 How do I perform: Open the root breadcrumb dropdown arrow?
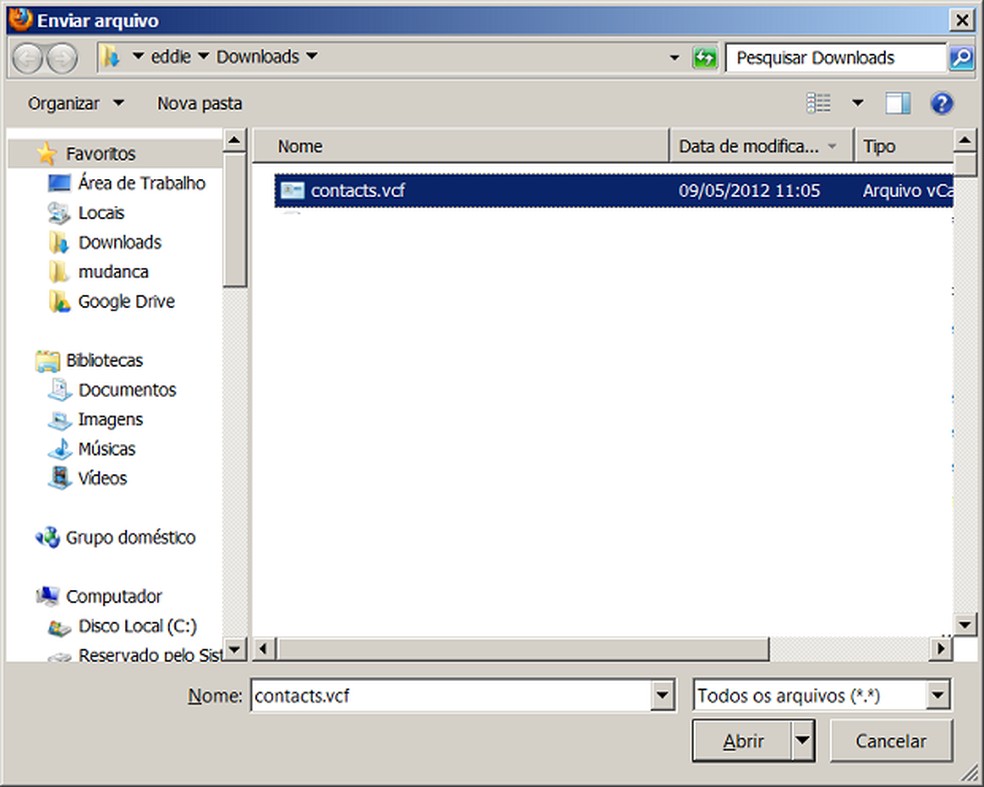tap(138, 56)
